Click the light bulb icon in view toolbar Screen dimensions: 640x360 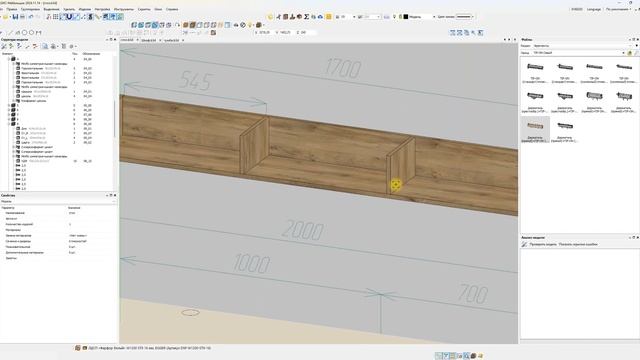250,25
